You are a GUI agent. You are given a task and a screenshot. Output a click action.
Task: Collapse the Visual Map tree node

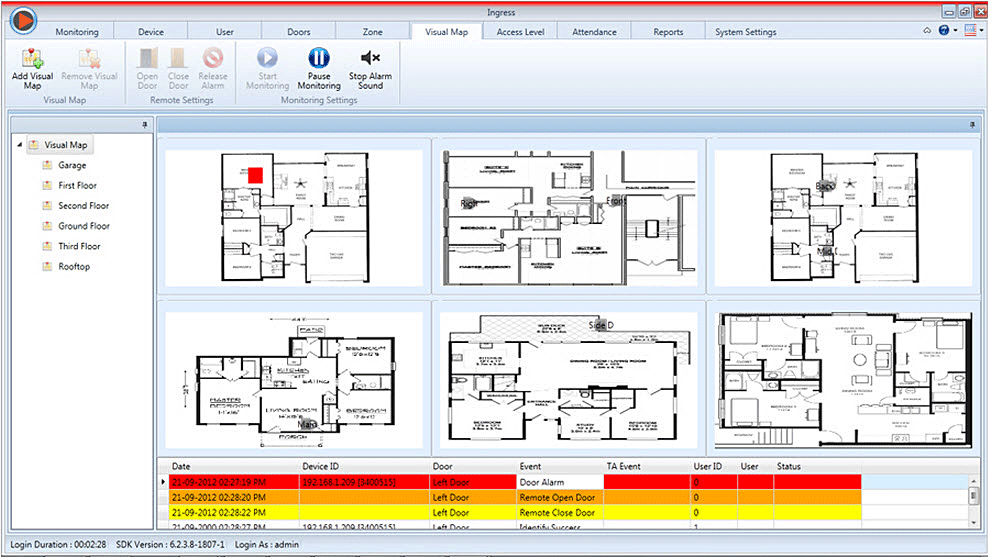20,146
